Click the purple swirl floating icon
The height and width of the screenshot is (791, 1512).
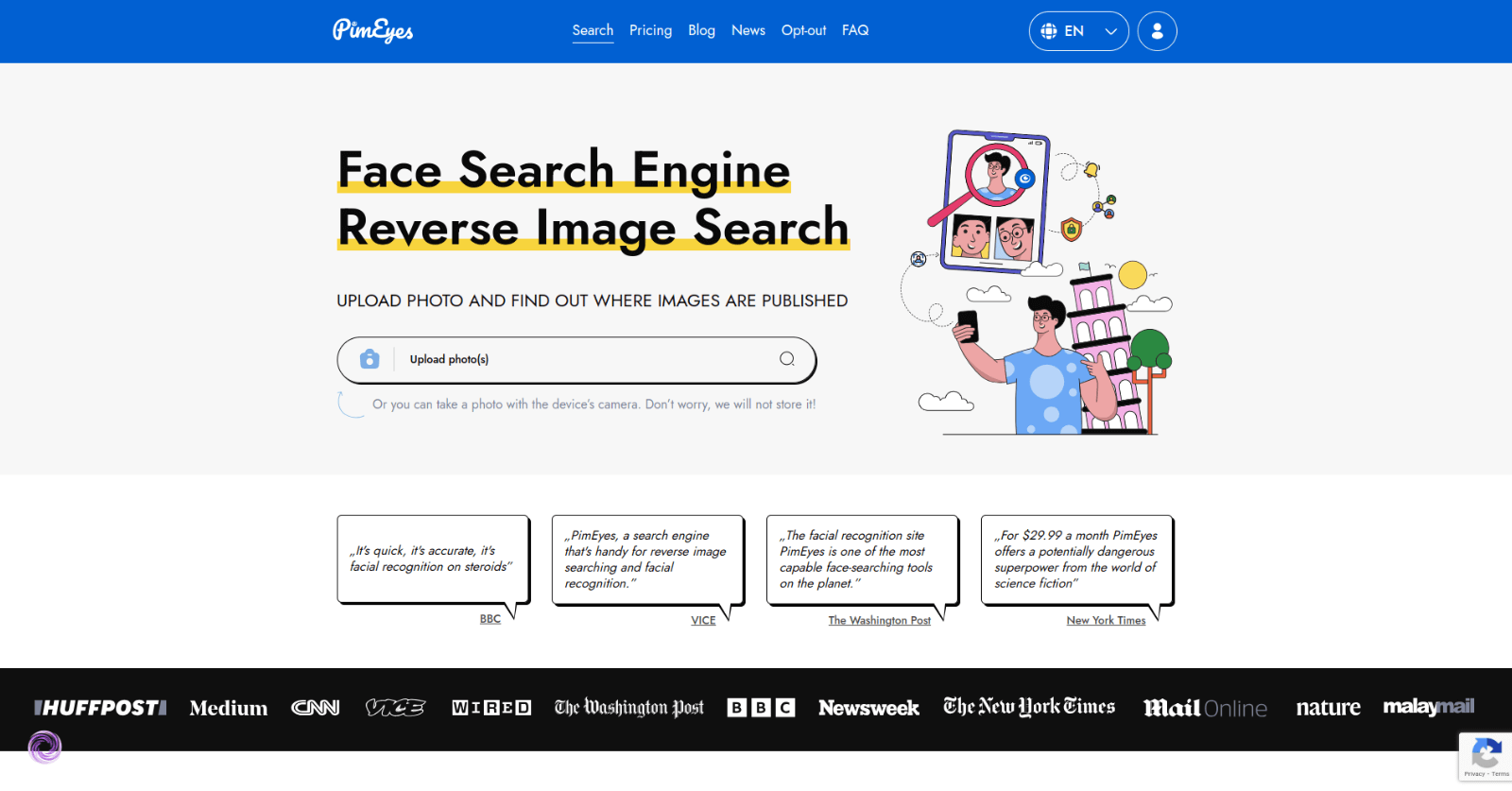click(44, 747)
